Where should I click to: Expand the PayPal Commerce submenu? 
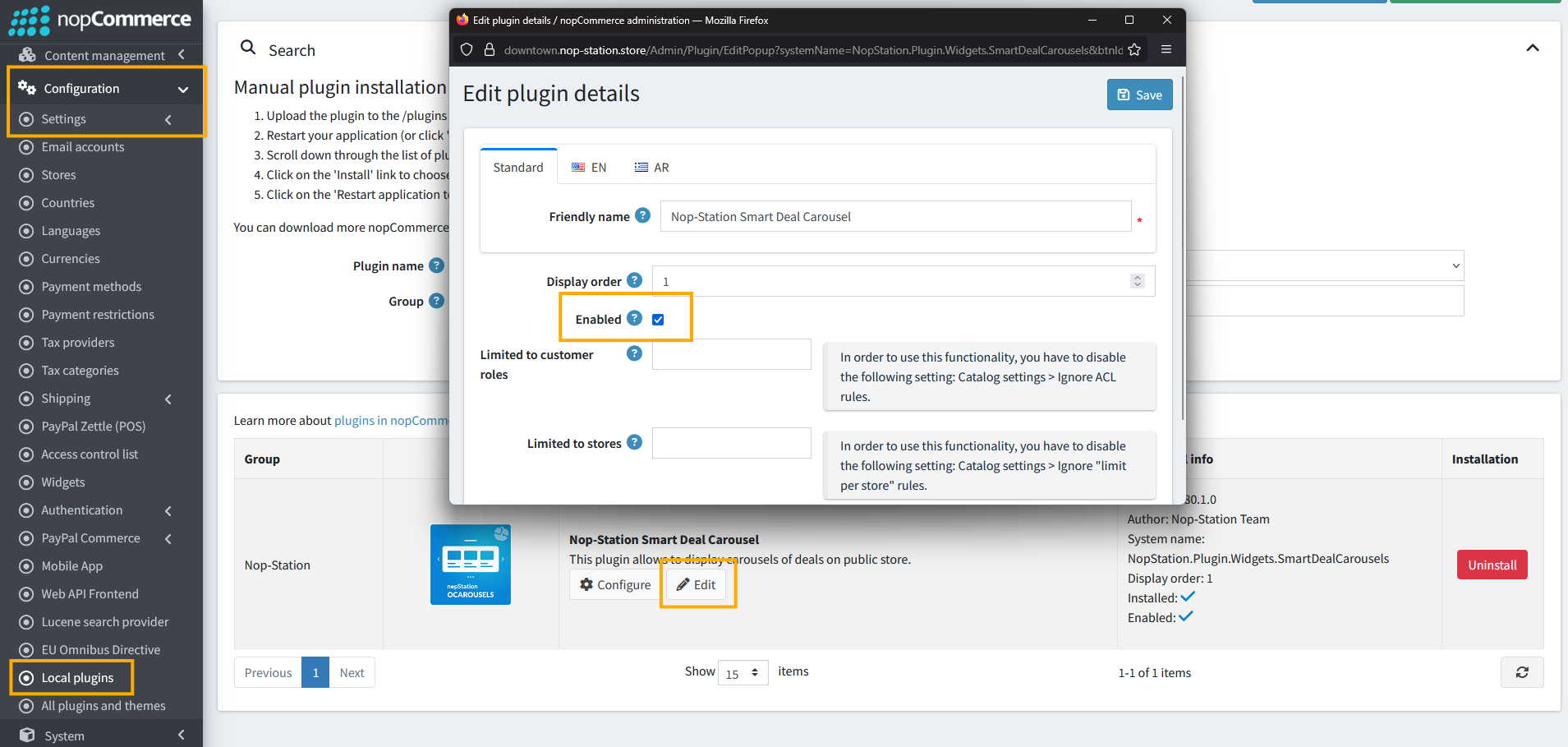coord(168,538)
